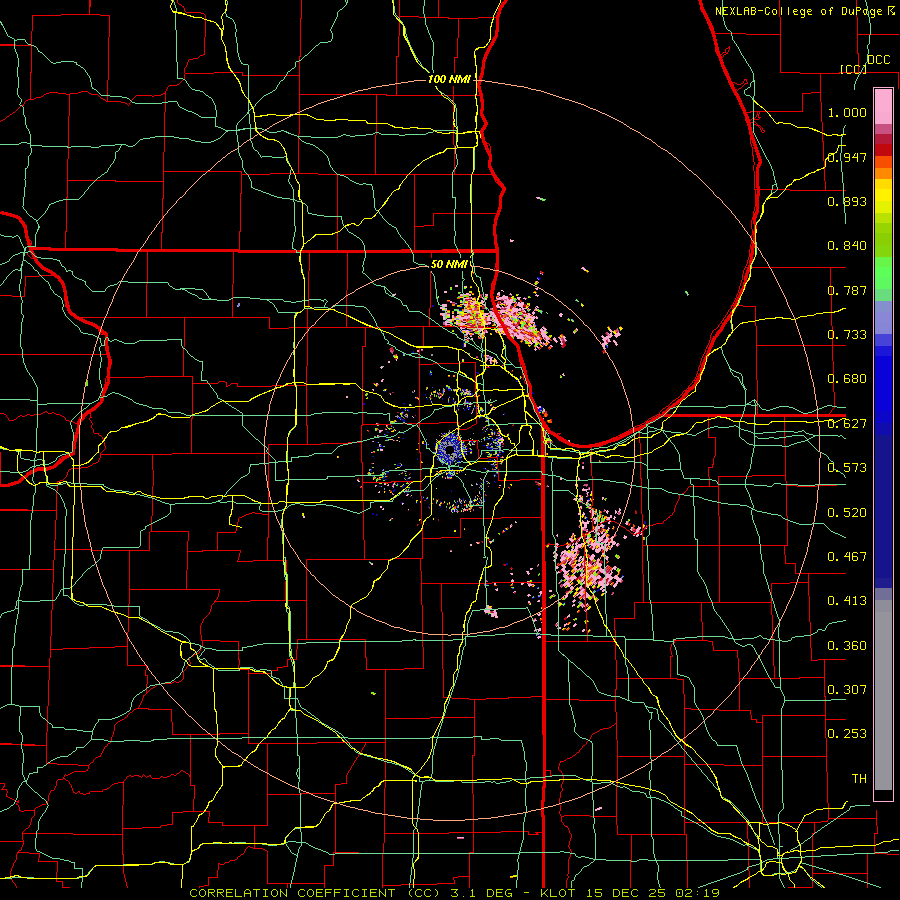
Task: Select the 0.947 scale value
Action: [x=847, y=157]
